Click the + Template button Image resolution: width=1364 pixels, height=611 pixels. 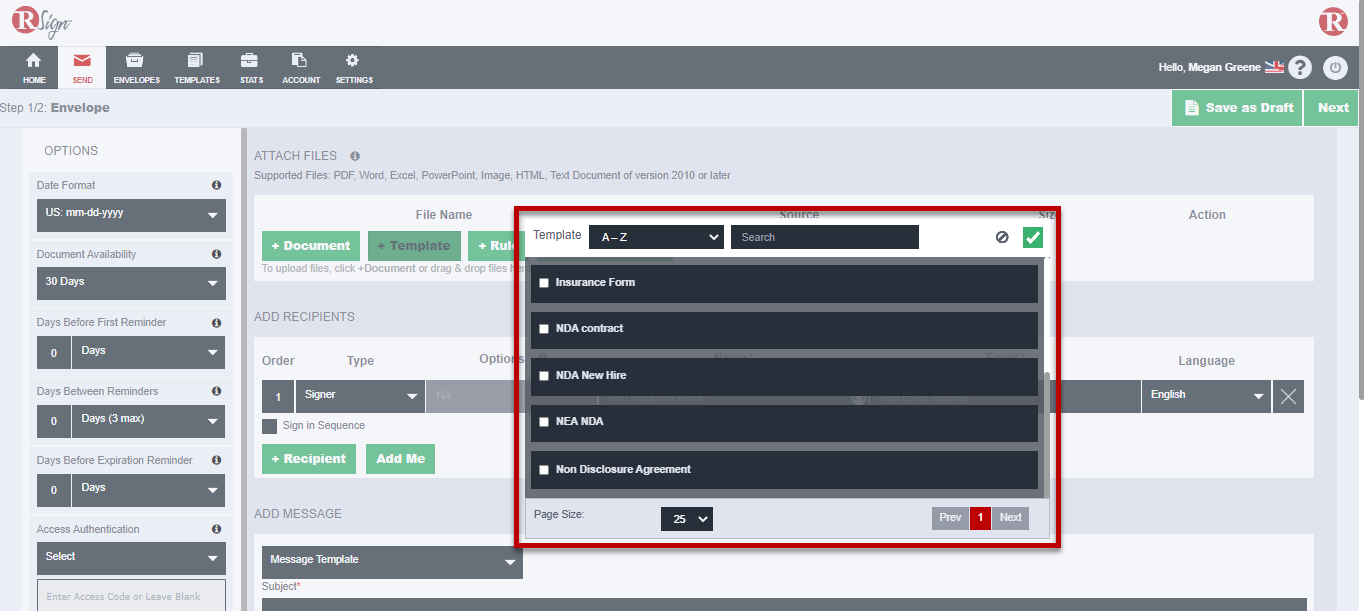coord(414,246)
